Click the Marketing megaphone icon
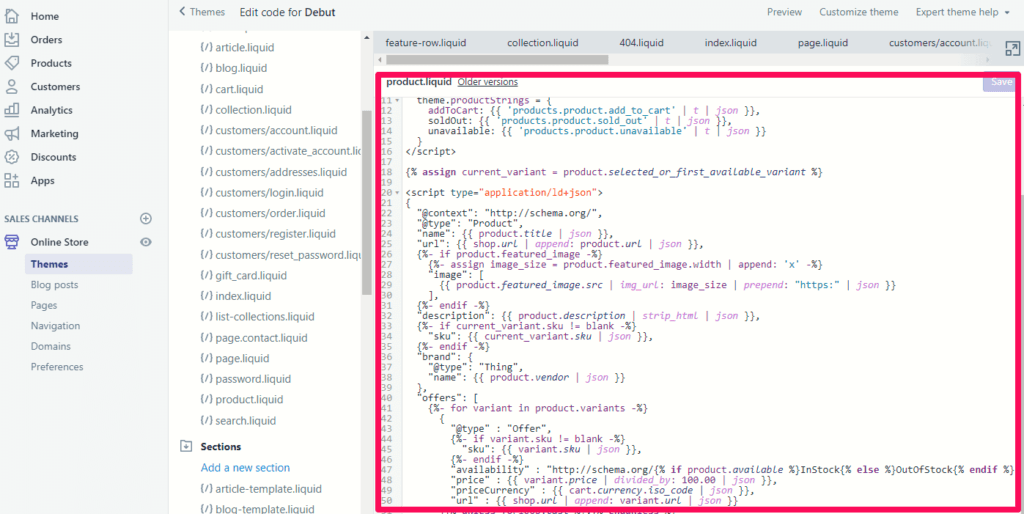 (x=12, y=134)
